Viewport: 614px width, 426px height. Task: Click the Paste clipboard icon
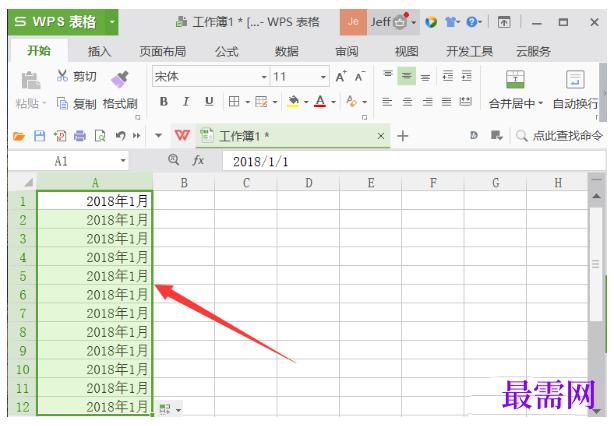(31, 80)
